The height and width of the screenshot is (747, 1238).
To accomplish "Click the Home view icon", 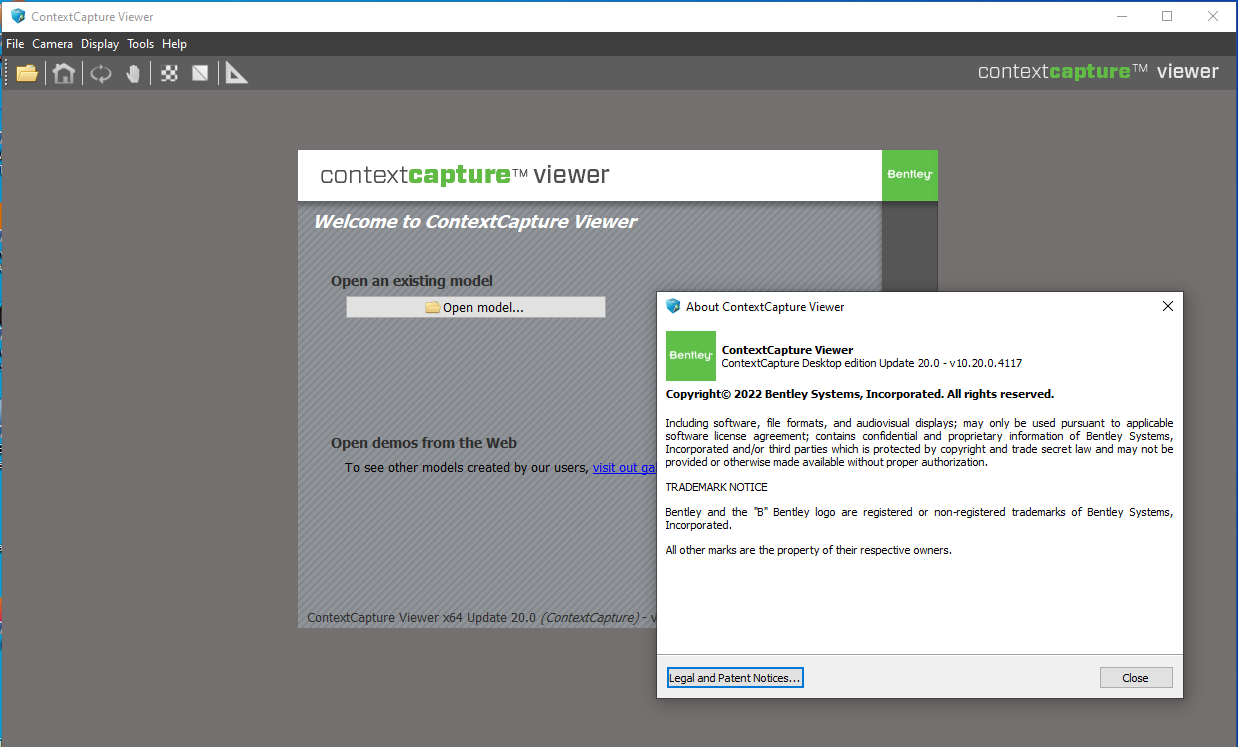I will (x=64, y=73).
